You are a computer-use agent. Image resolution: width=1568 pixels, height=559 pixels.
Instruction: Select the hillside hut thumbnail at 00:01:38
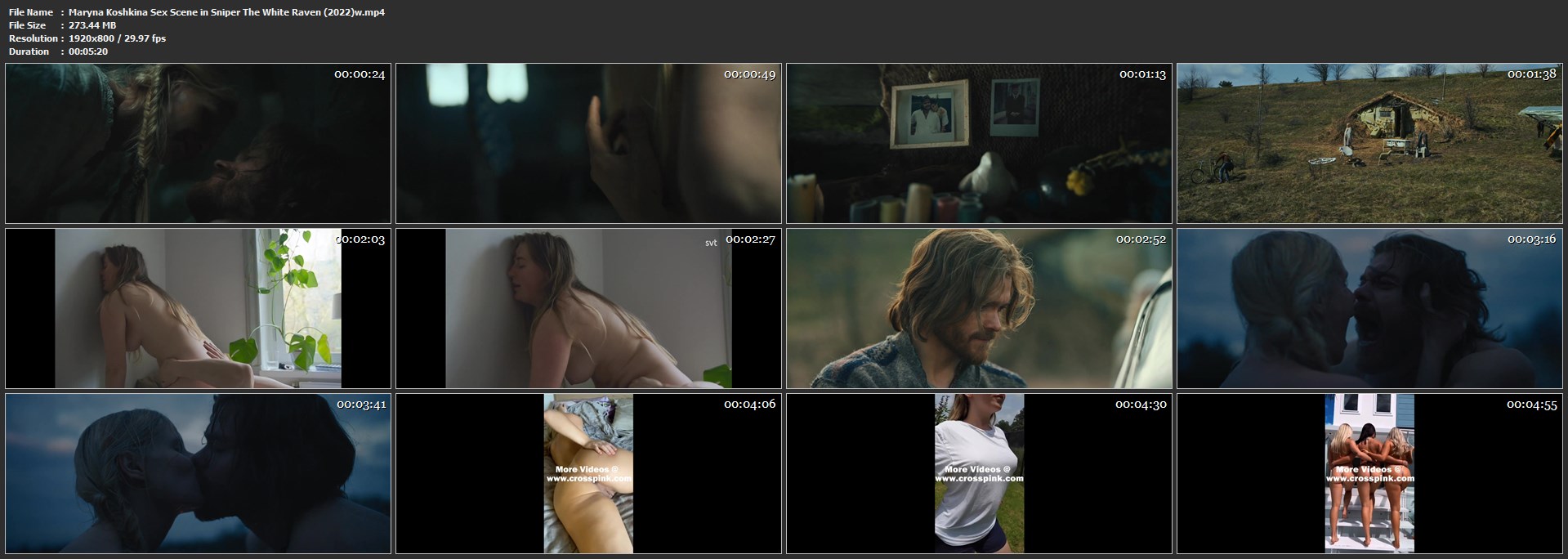click(1369, 143)
